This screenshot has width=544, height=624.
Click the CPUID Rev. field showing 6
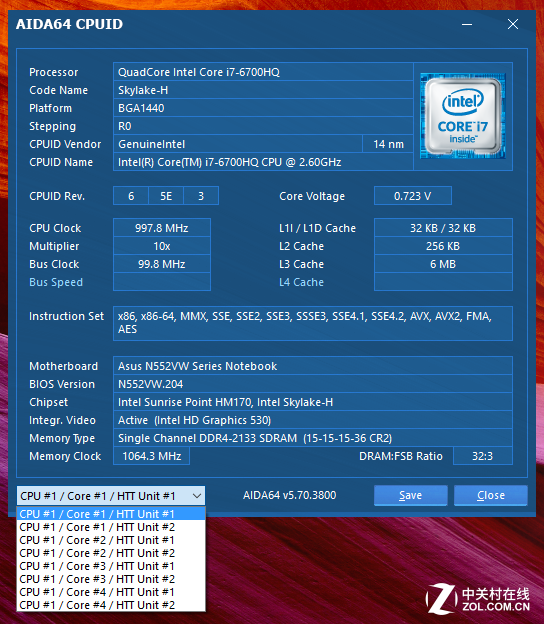point(131,196)
